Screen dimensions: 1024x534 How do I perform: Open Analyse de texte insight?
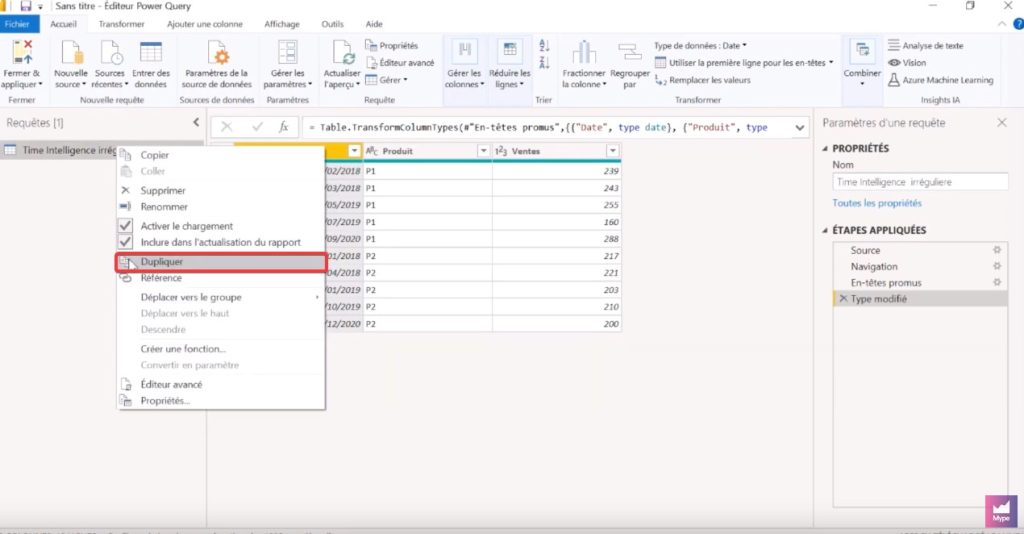(x=925, y=46)
